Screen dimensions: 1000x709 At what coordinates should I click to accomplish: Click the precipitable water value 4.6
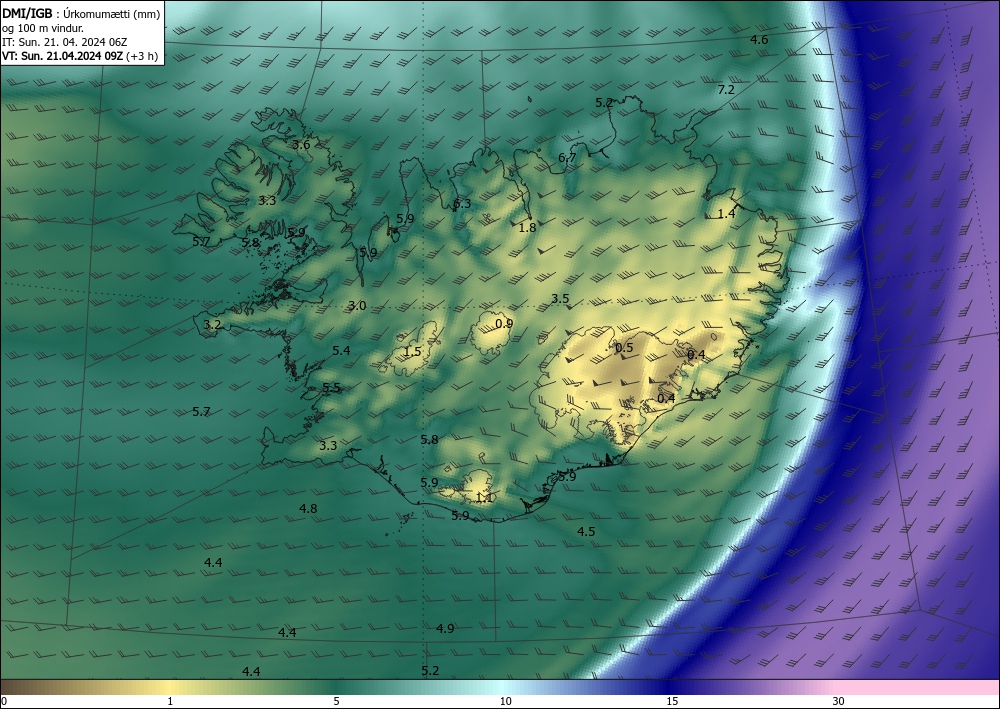[x=759, y=40]
